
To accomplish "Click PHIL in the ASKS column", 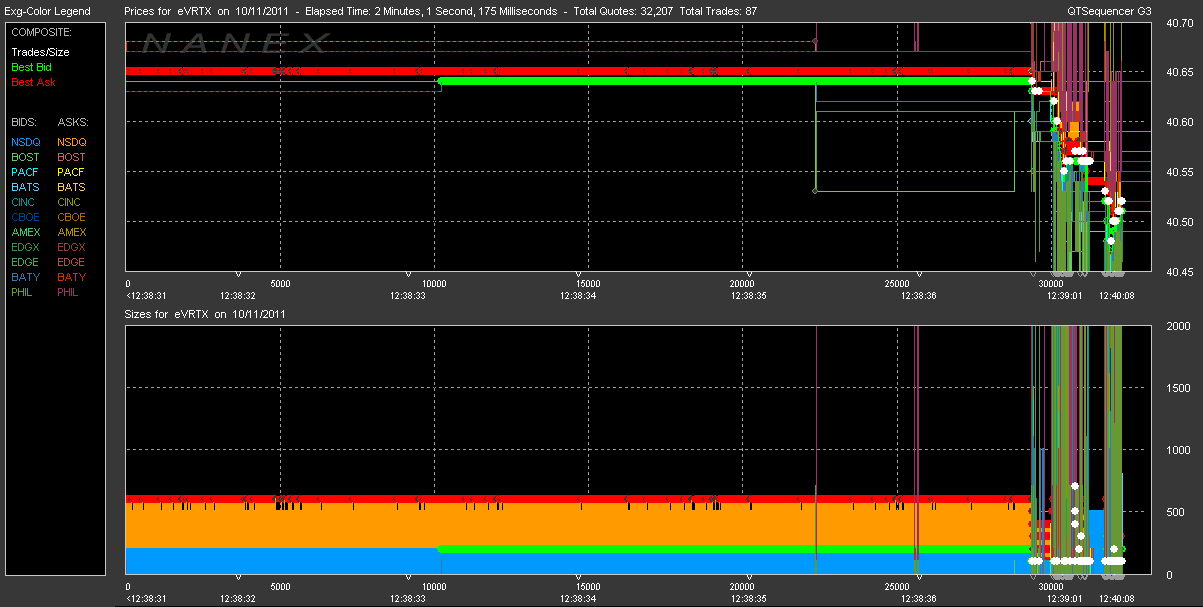I will click(70, 292).
